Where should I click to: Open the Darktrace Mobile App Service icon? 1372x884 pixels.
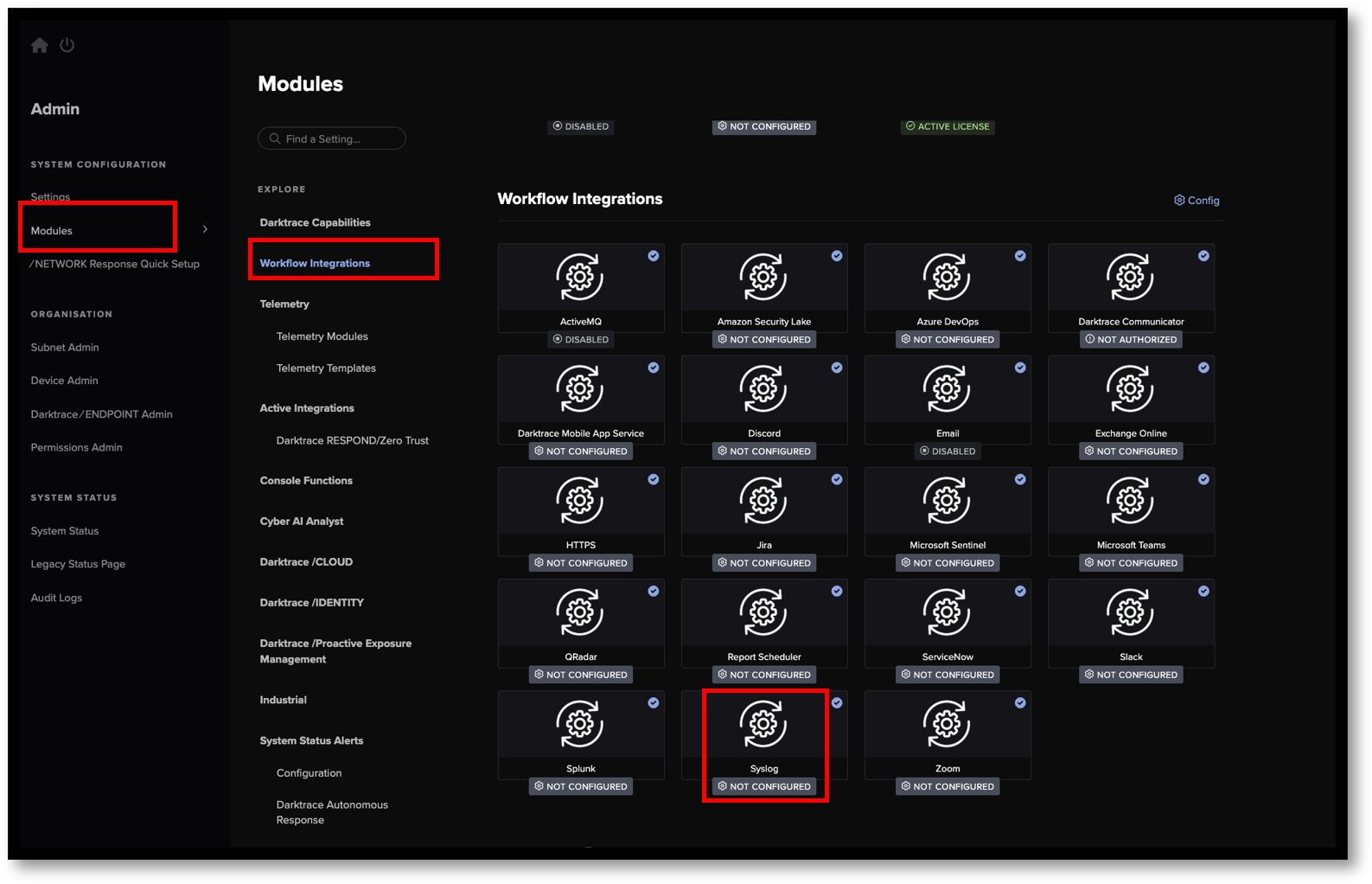[x=580, y=388]
